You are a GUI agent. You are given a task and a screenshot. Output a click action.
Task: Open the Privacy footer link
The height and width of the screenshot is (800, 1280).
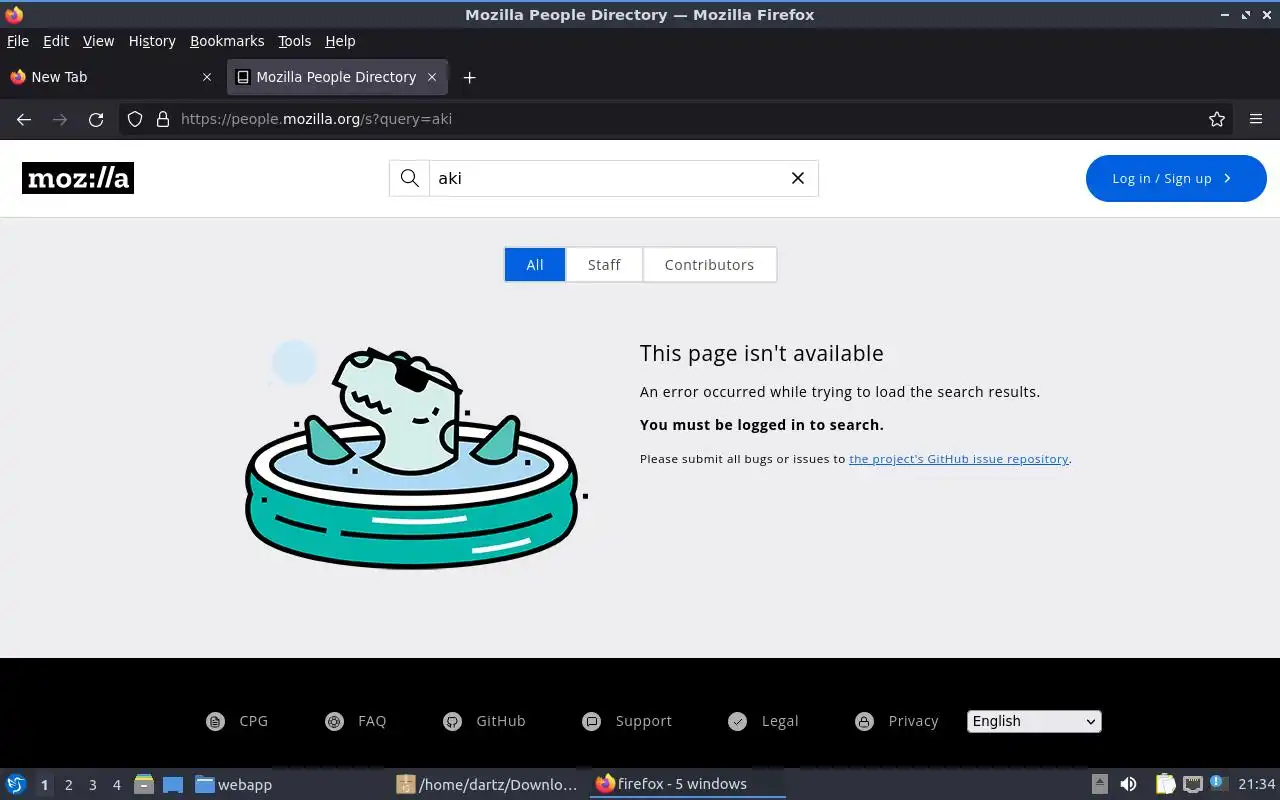tap(913, 721)
